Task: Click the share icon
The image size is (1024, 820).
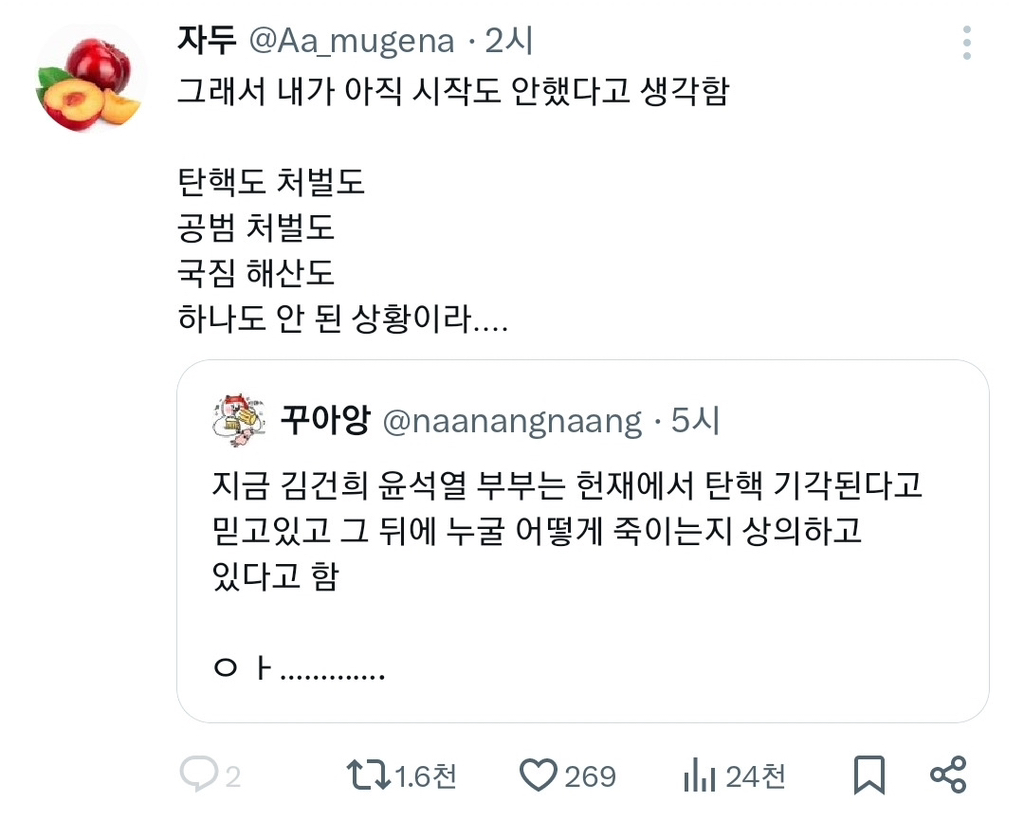Action: pyautogui.click(x=948, y=775)
